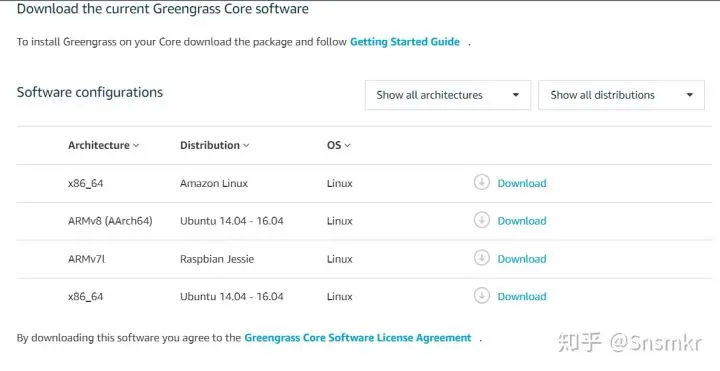Sort by Architecture column header
The image size is (720, 371).
coord(103,145)
